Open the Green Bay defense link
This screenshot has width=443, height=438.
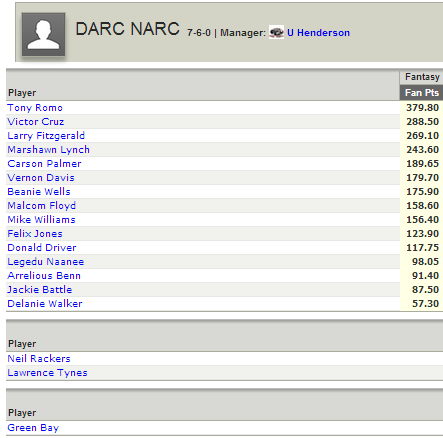point(33,428)
